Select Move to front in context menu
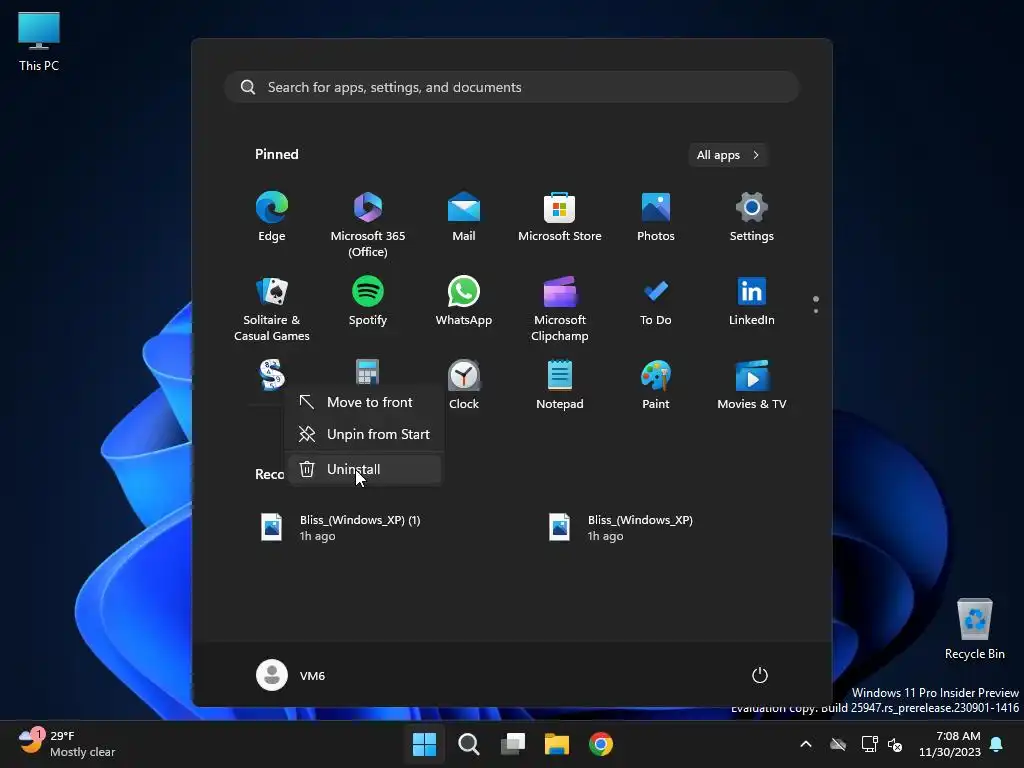Viewport: 1024px width, 768px height. [x=364, y=402]
